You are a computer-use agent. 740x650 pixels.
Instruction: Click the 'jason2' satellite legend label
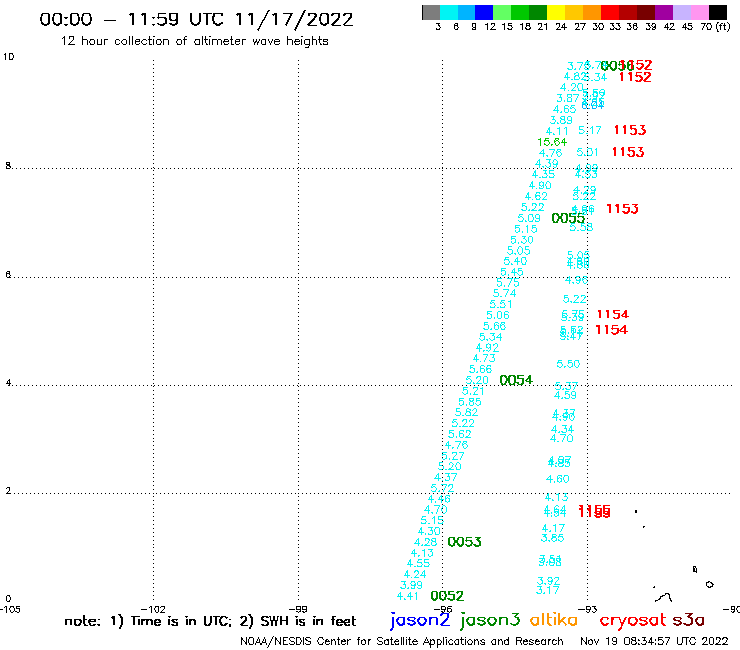click(420, 620)
